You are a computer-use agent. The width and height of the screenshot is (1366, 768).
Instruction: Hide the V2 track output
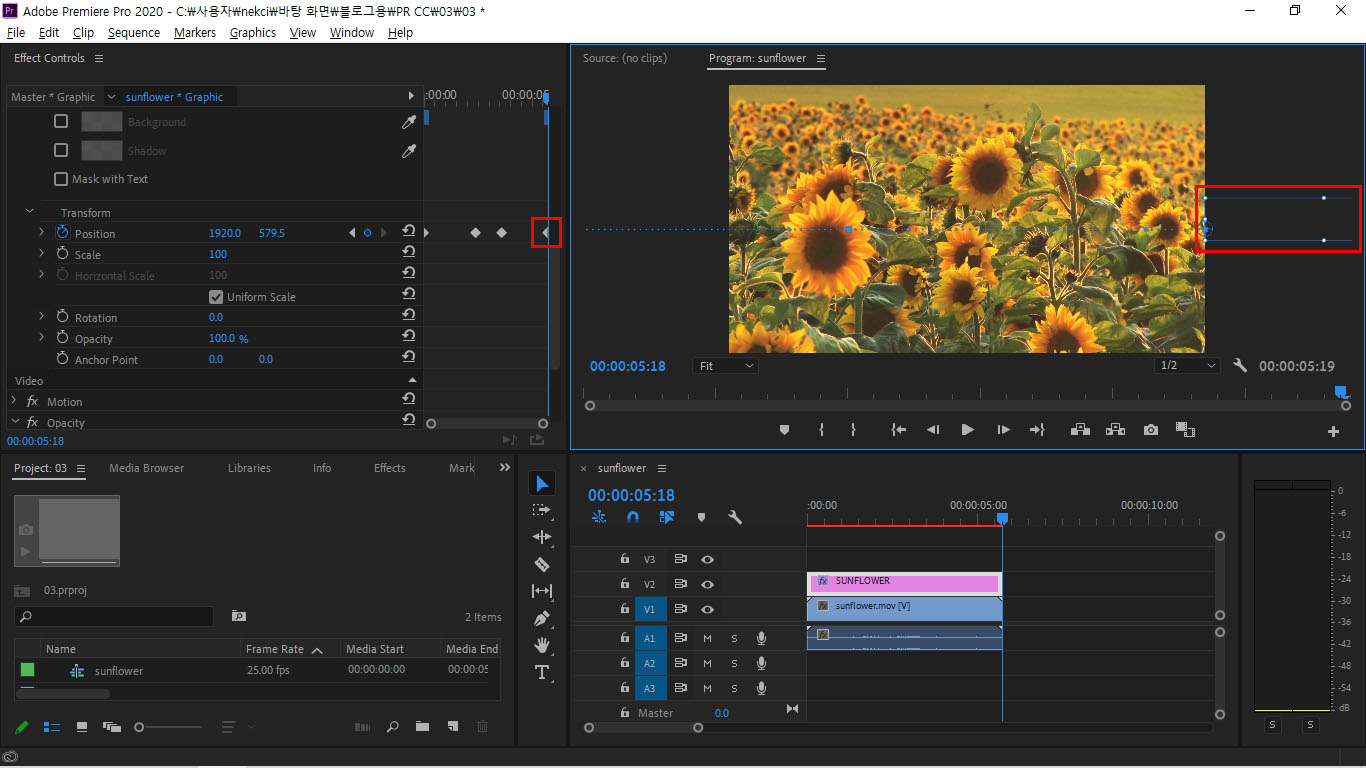[x=707, y=584]
